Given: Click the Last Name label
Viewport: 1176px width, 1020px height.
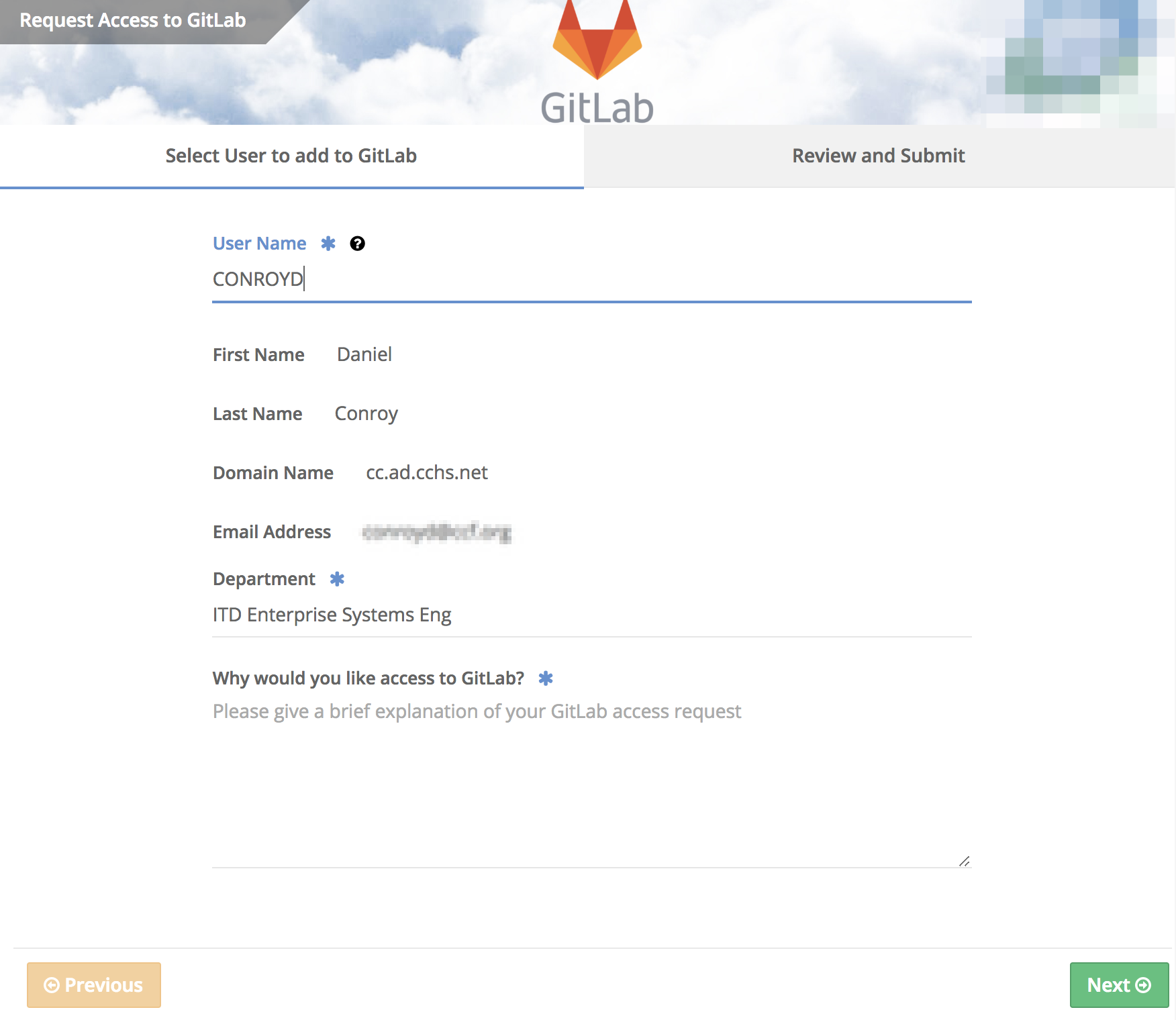Looking at the screenshot, I should 257,414.
